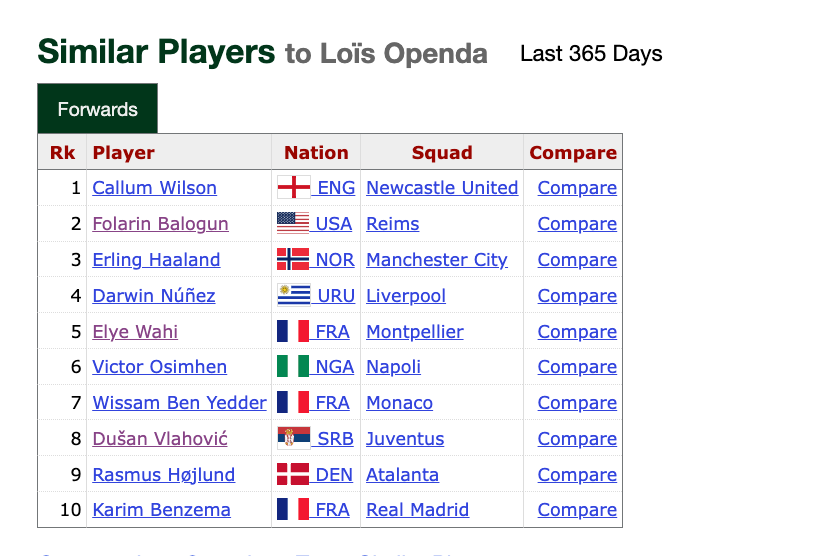Compare with Victor Osimhen

[577, 367]
